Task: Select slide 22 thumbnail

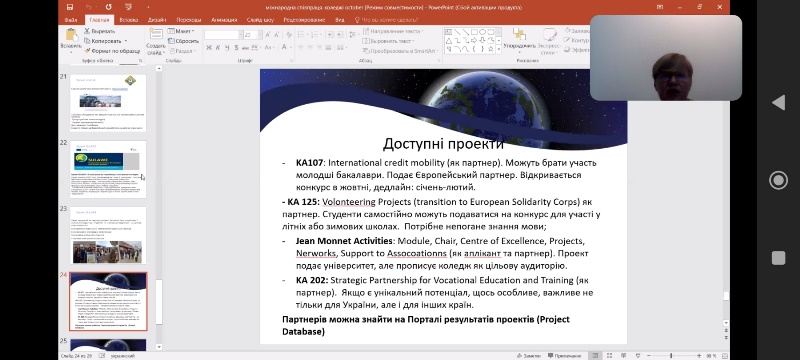Action: (x=108, y=169)
